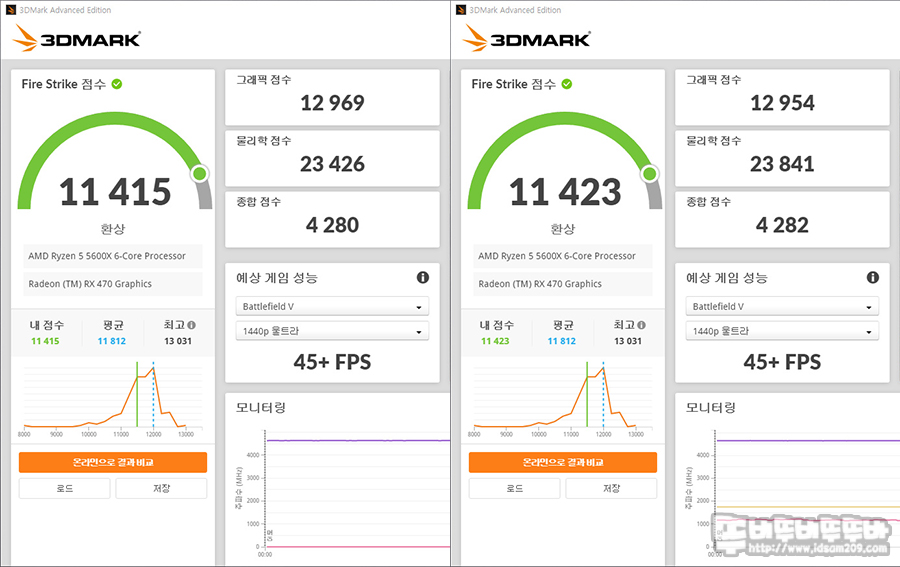Select graphics score 12 969

[332, 103]
